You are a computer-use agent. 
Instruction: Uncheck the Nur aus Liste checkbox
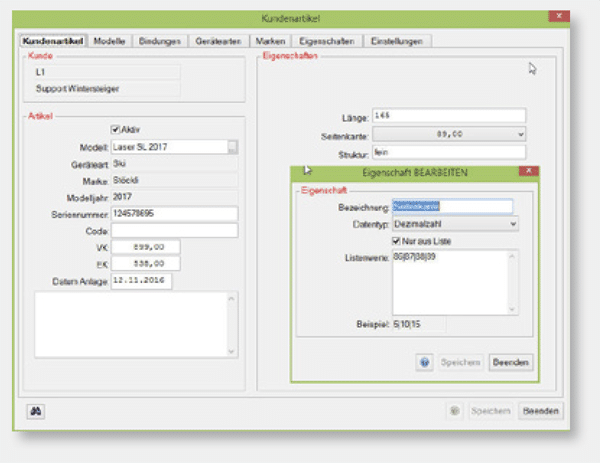395,240
